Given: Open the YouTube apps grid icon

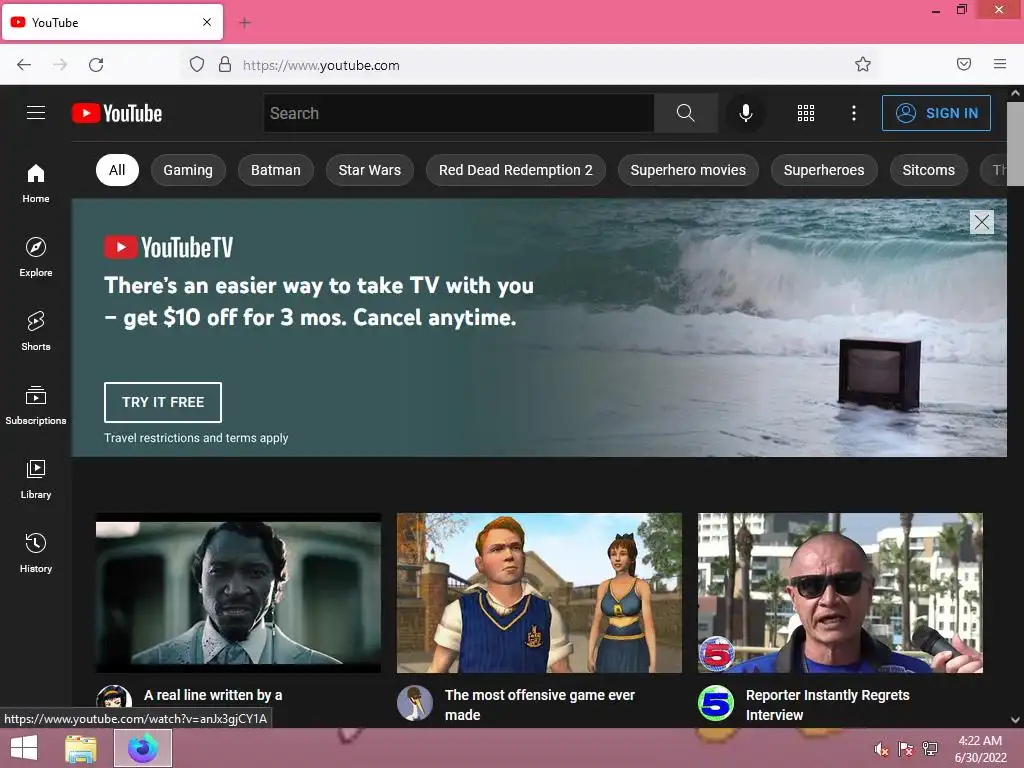Looking at the screenshot, I should tap(806, 113).
